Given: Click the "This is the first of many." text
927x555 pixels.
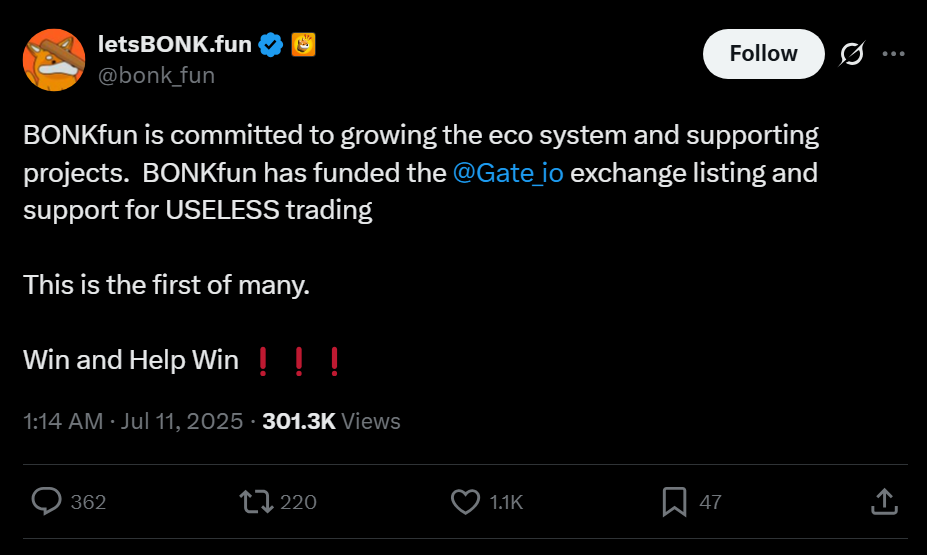Looking at the screenshot, I should pos(167,285).
